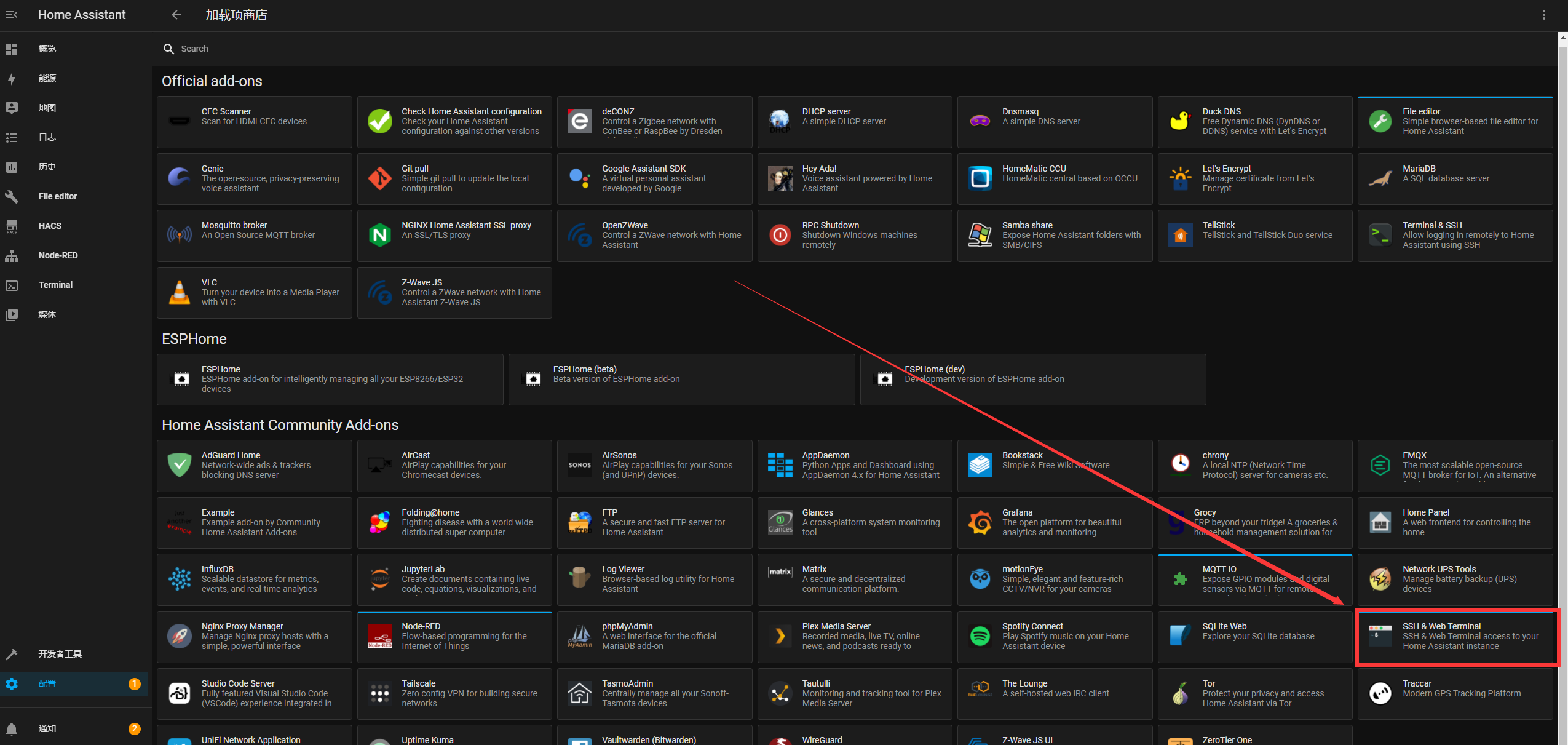Image resolution: width=1568 pixels, height=745 pixels.
Task: Select the AppDaemon add-on title
Action: click(826, 455)
